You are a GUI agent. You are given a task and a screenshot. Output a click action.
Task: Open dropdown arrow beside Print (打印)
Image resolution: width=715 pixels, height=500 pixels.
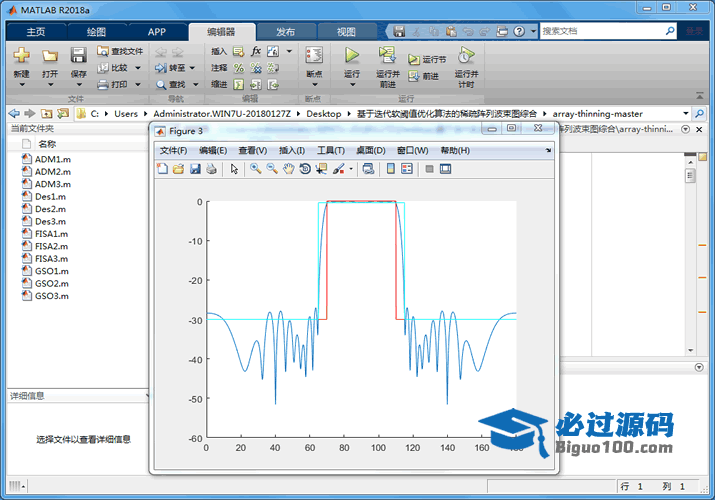138,84
